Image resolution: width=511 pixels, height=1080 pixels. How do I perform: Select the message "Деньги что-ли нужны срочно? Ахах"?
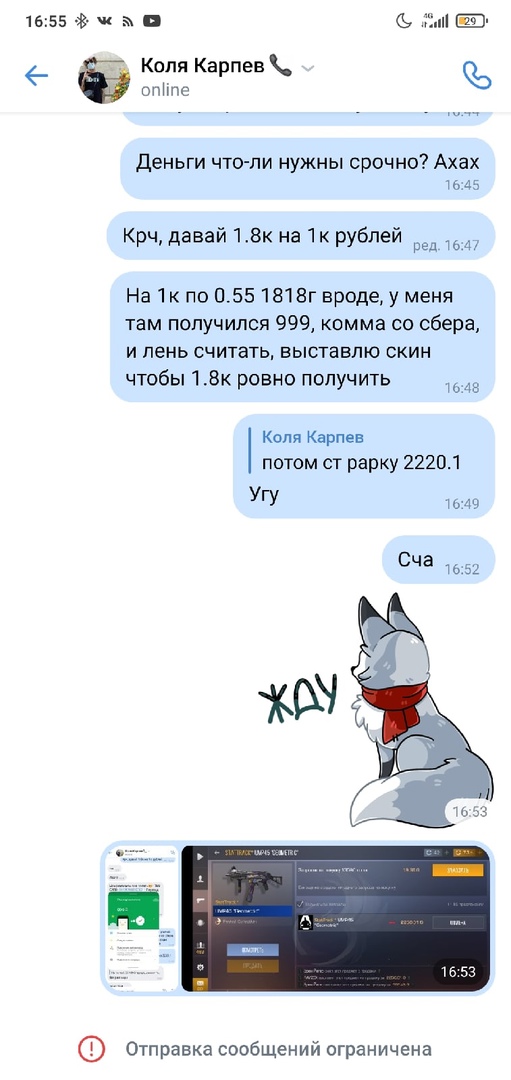[x=307, y=169]
